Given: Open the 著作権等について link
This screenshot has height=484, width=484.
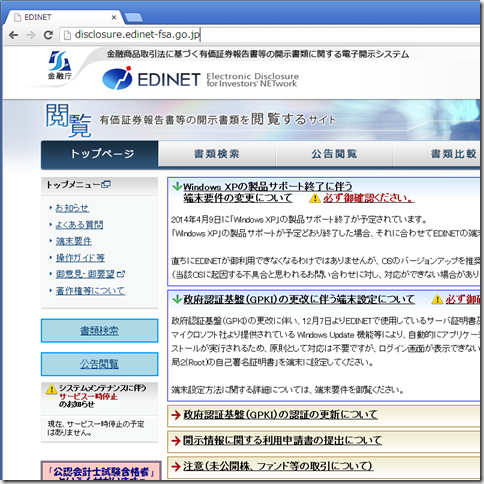Looking at the screenshot, I should (x=90, y=291).
